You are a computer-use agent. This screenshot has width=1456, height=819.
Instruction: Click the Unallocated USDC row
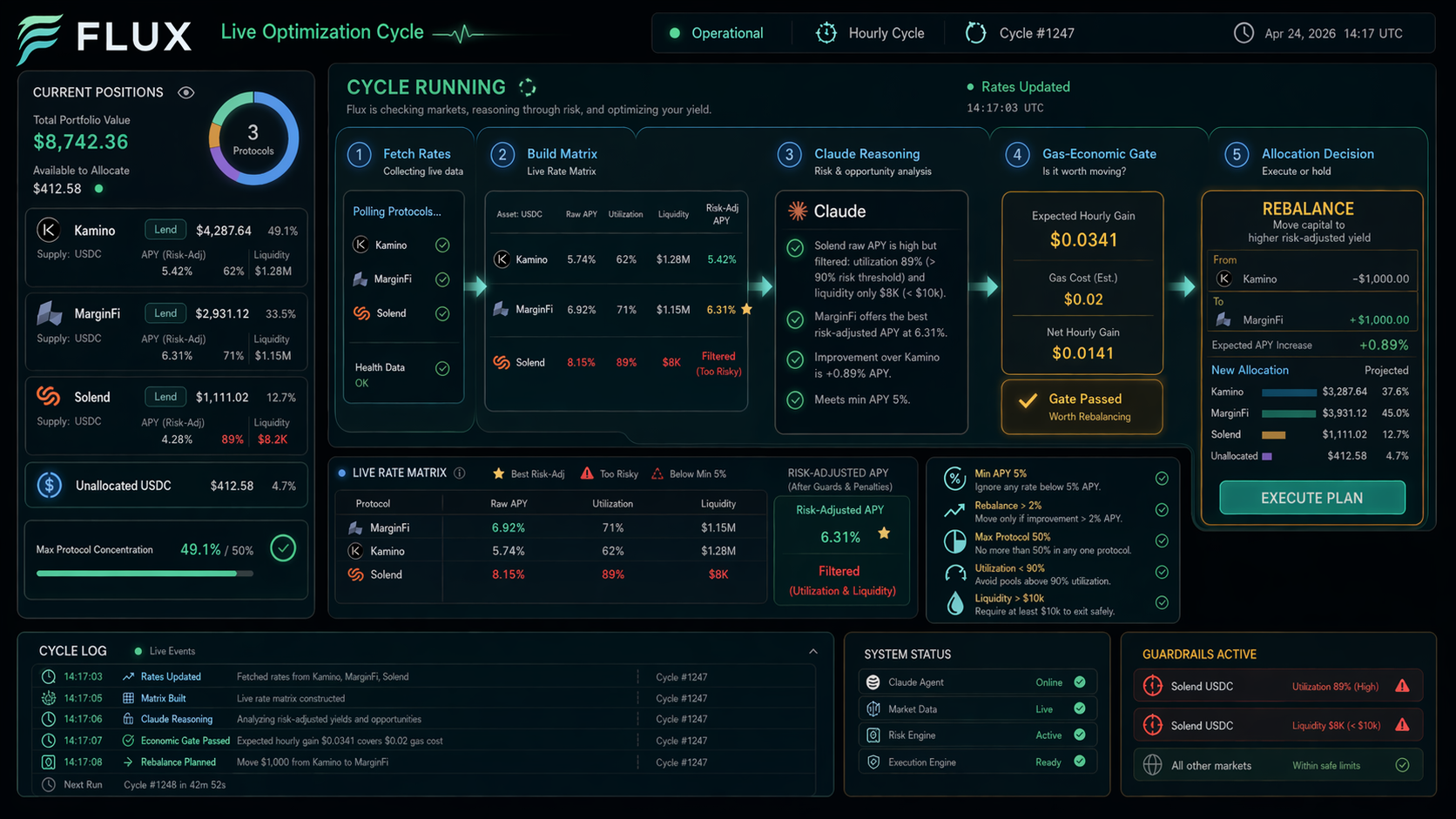(x=166, y=486)
